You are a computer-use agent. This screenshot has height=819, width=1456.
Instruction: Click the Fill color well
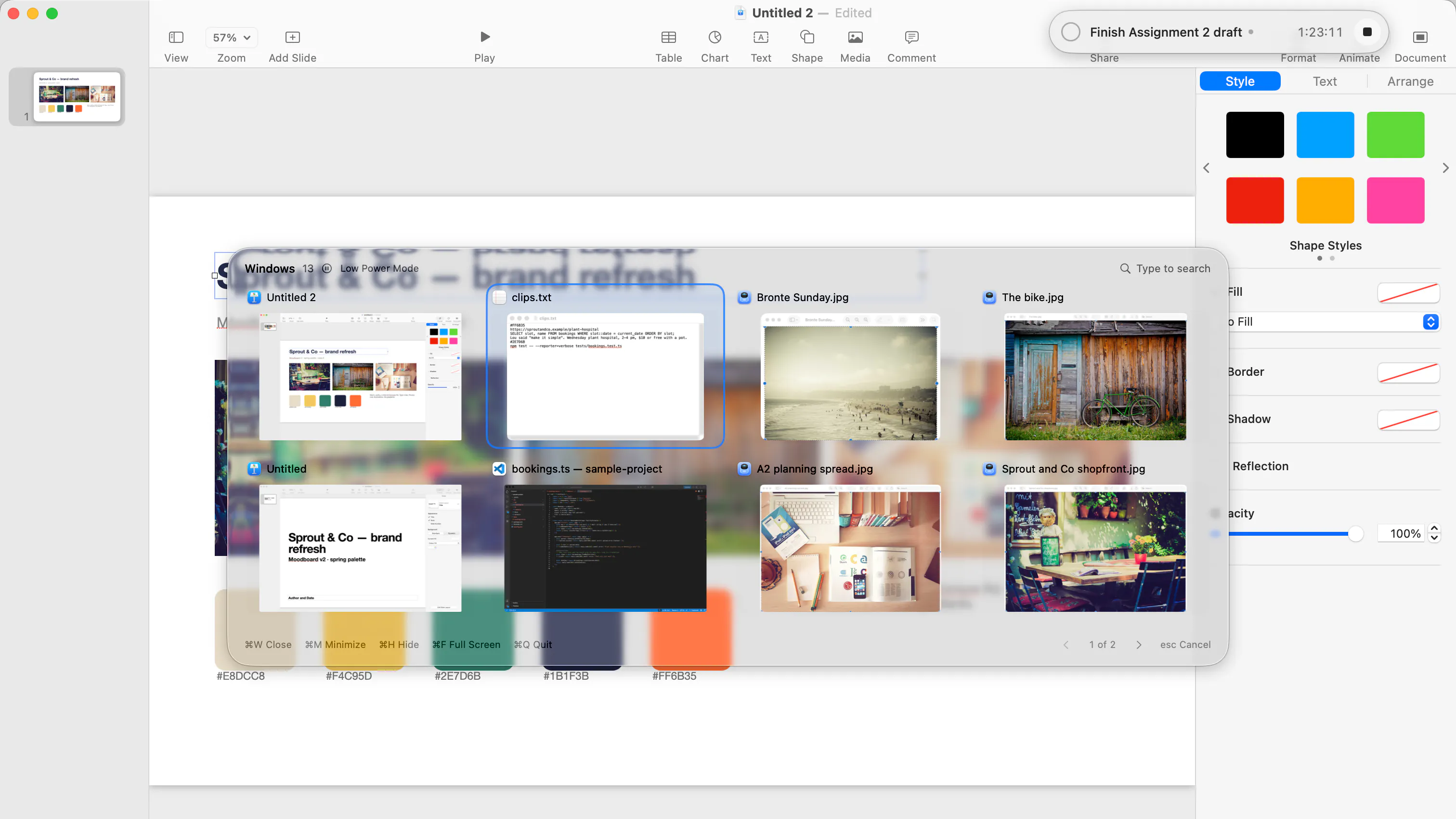pos(1408,292)
